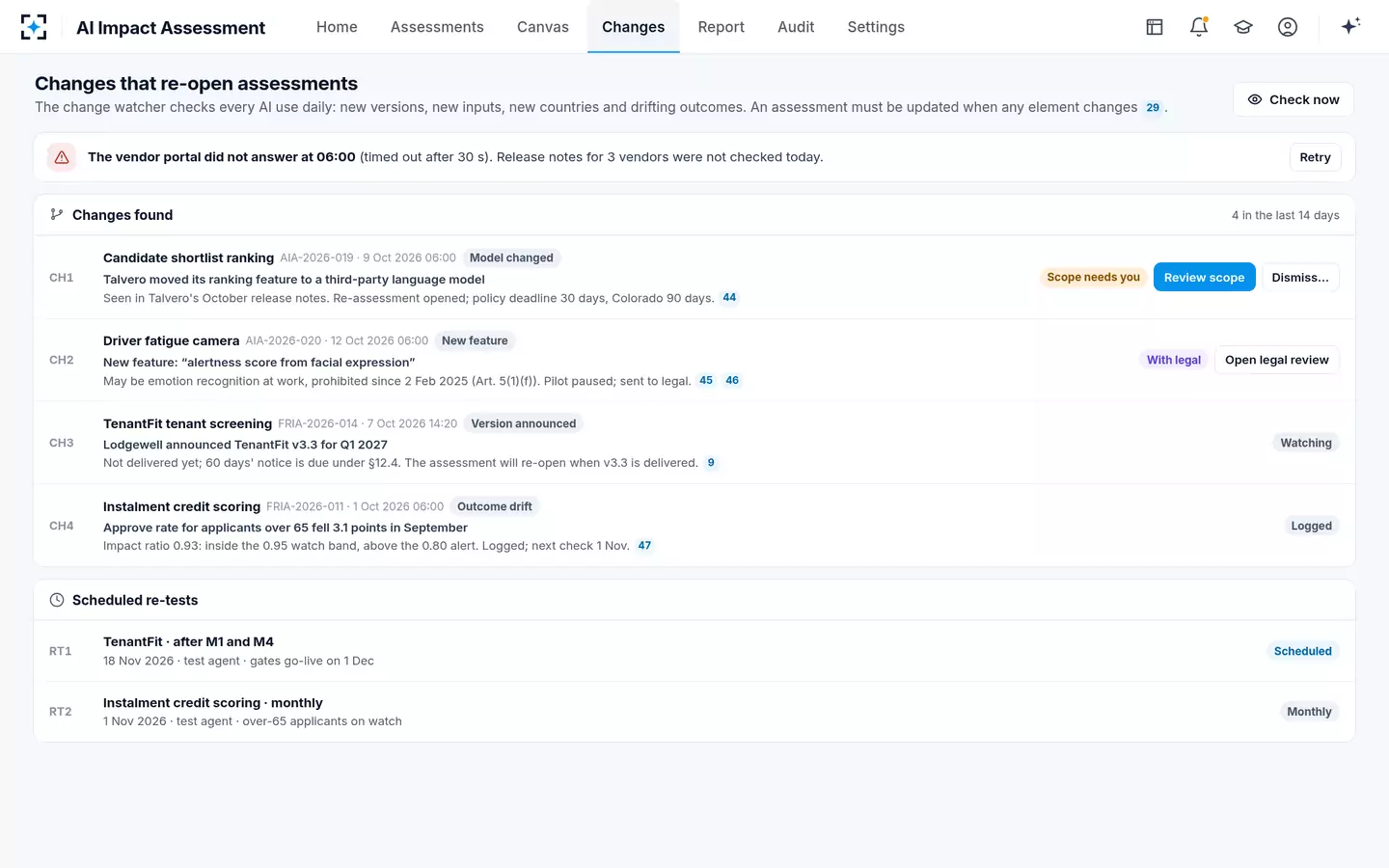
Task: Open citation badge 46 on Driver fatigue camera
Action: pyautogui.click(x=732, y=381)
